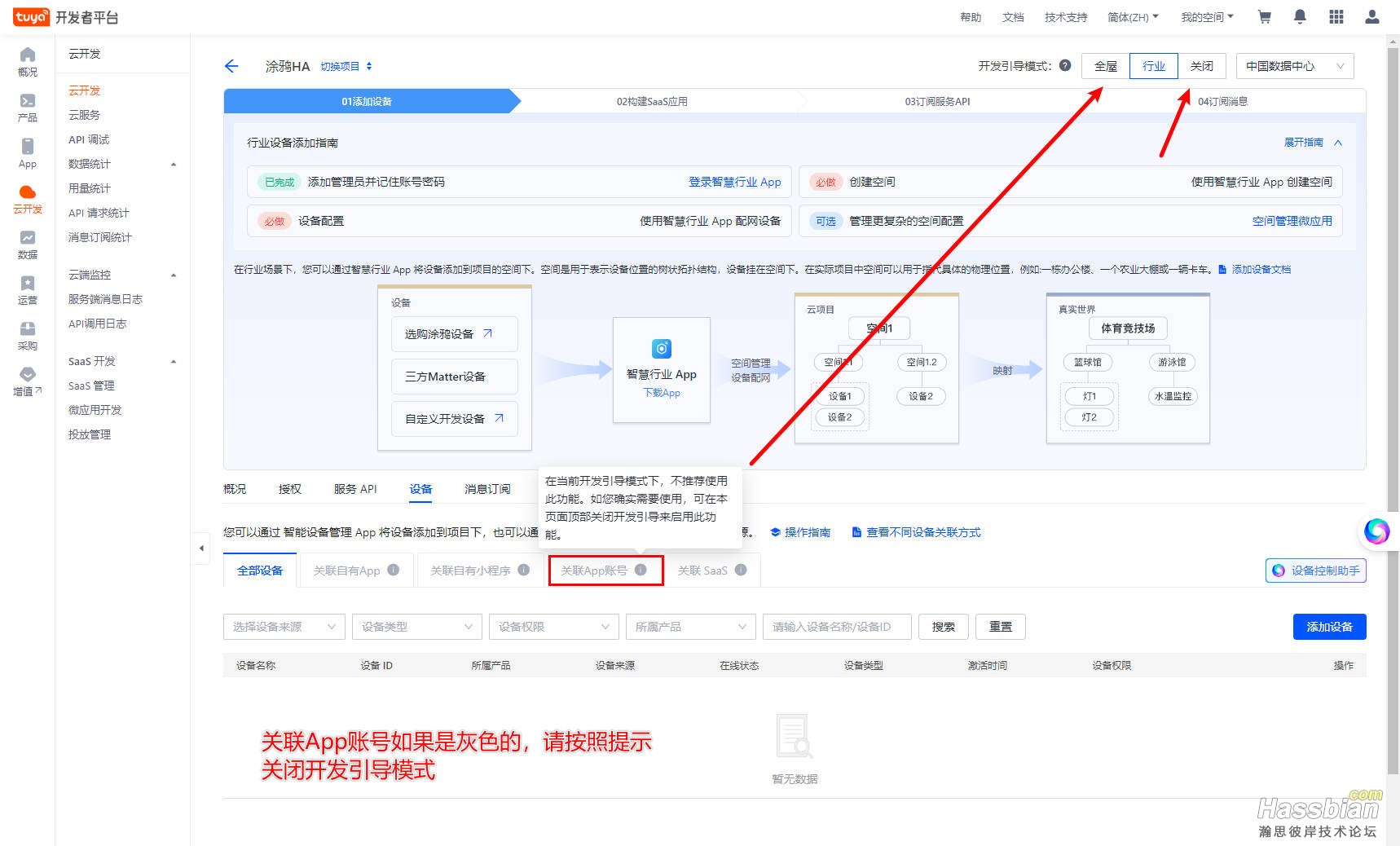1400x846 pixels.
Task: Switch to the 概况 tab
Action: click(x=235, y=489)
